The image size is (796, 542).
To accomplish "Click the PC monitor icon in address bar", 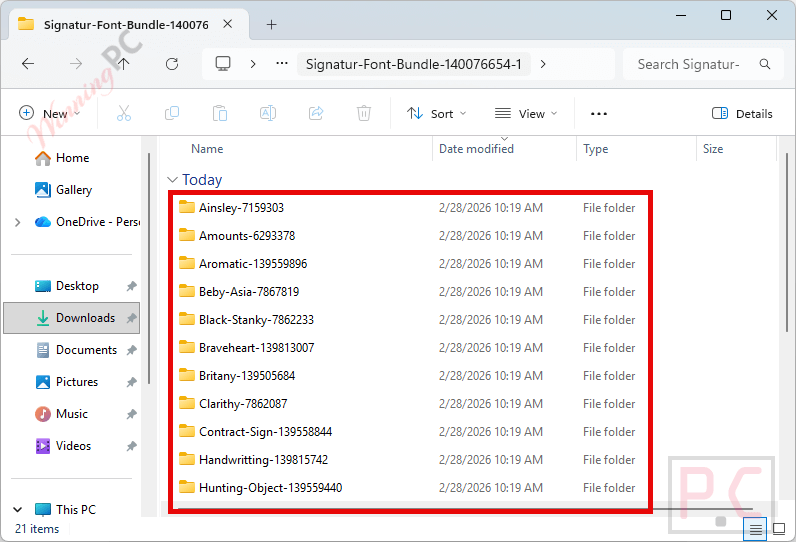I will click(x=223, y=64).
